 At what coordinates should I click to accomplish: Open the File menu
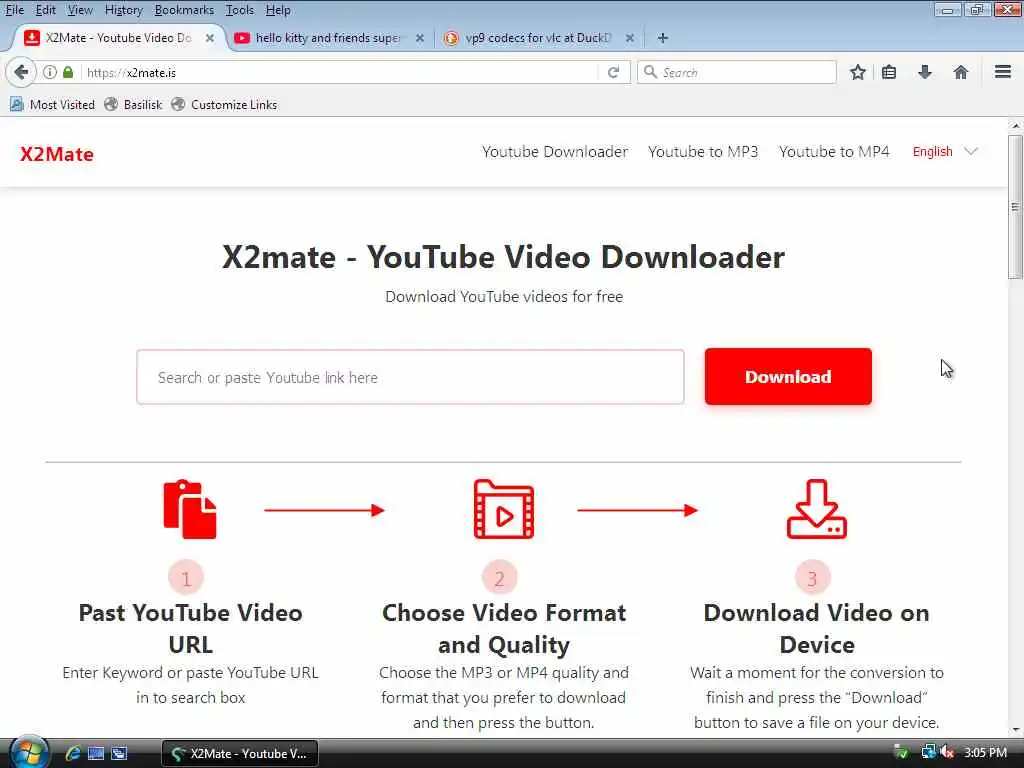[x=14, y=10]
